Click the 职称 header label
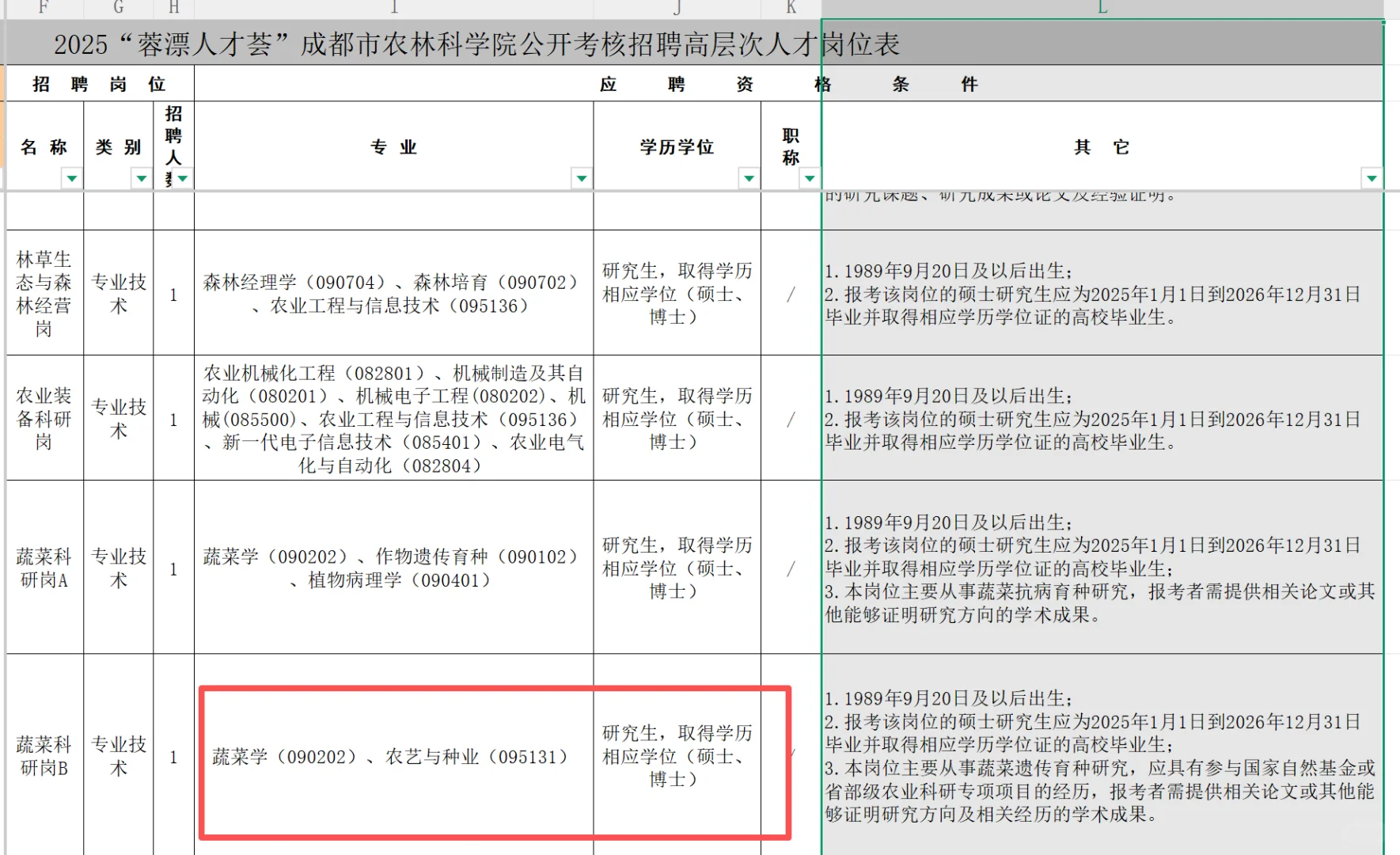The width and height of the screenshot is (1400, 855). [791, 146]
